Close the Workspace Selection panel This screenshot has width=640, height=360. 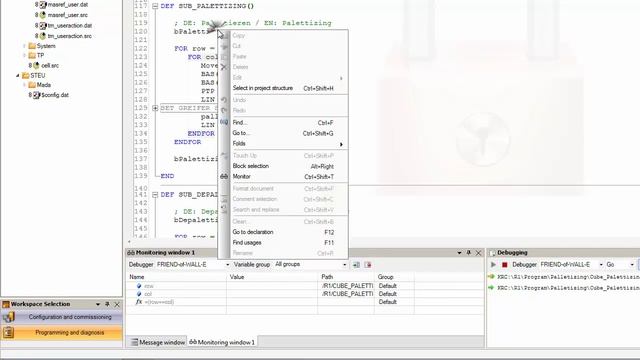click(x=117, y=304)
